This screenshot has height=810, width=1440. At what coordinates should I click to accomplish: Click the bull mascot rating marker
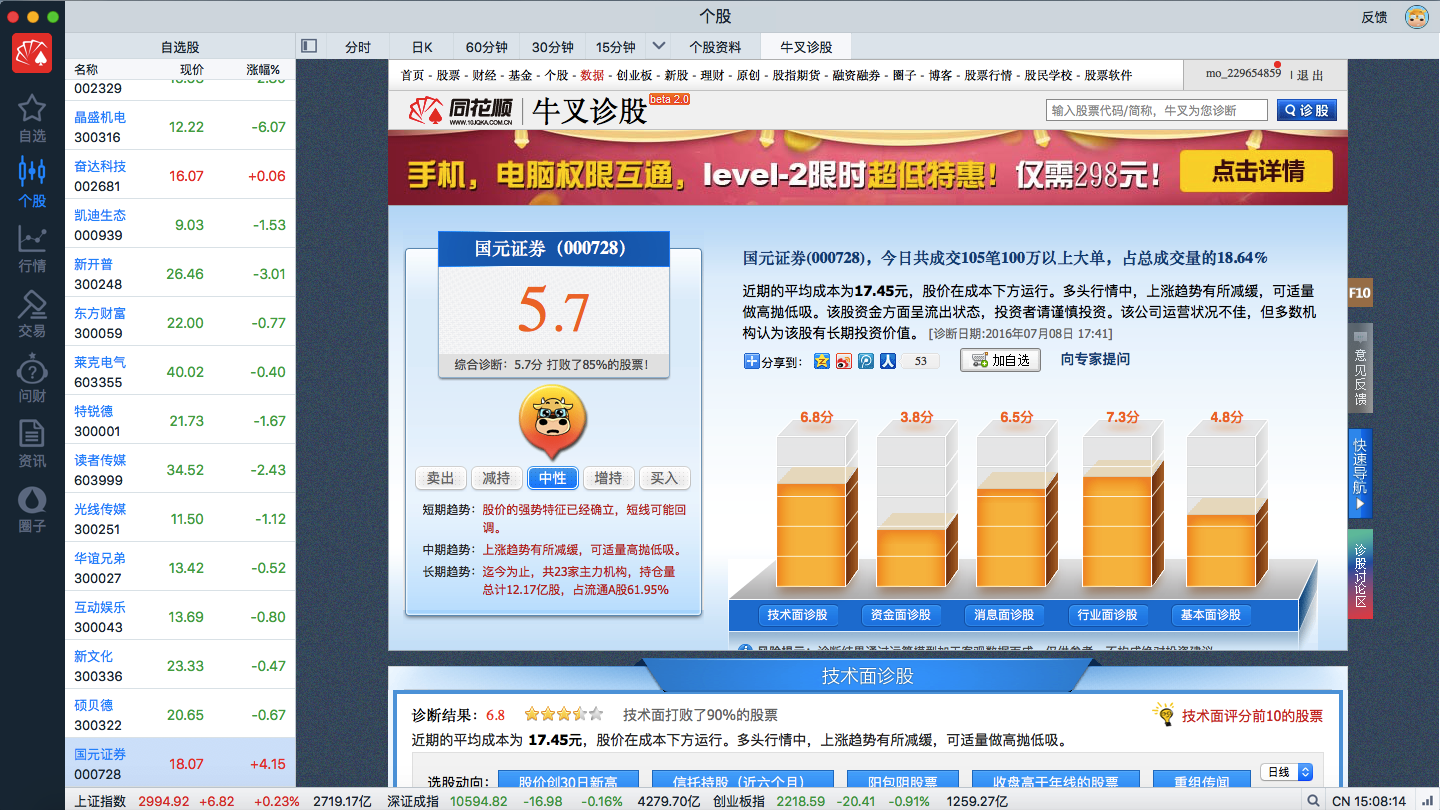(553, 424)
